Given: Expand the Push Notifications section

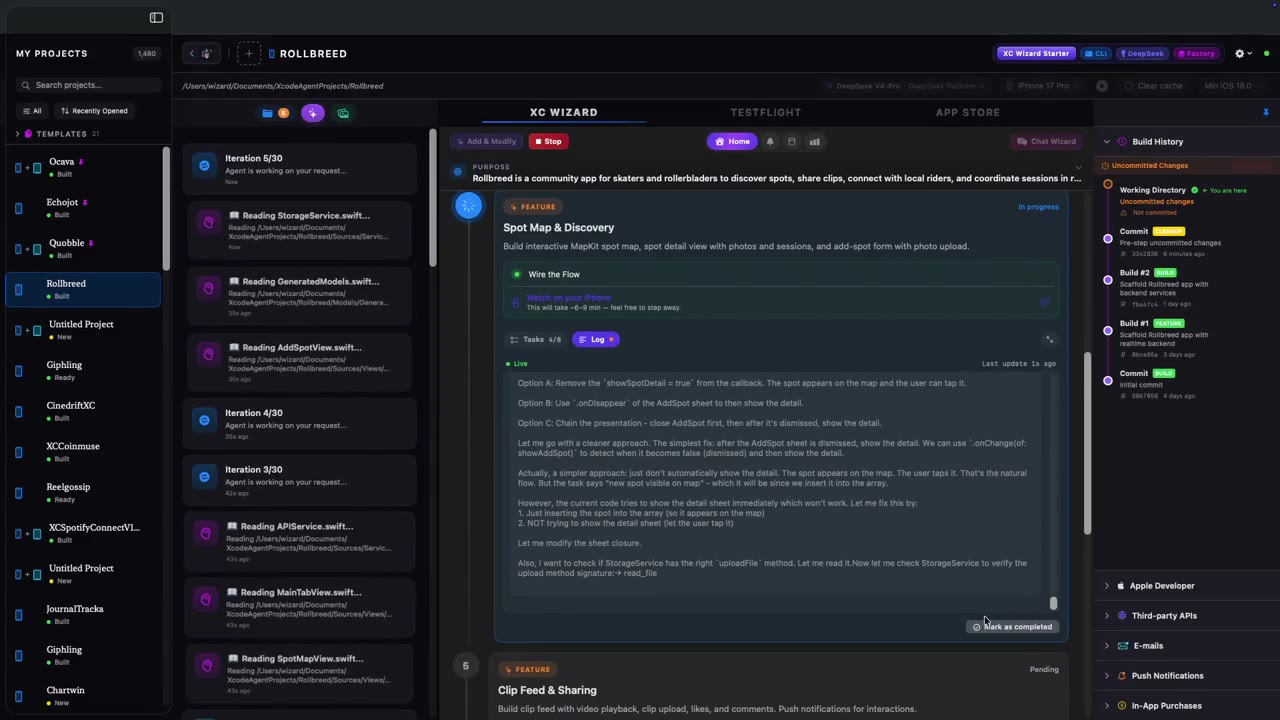Looking at the screenshot, I should coord(1107,676).
